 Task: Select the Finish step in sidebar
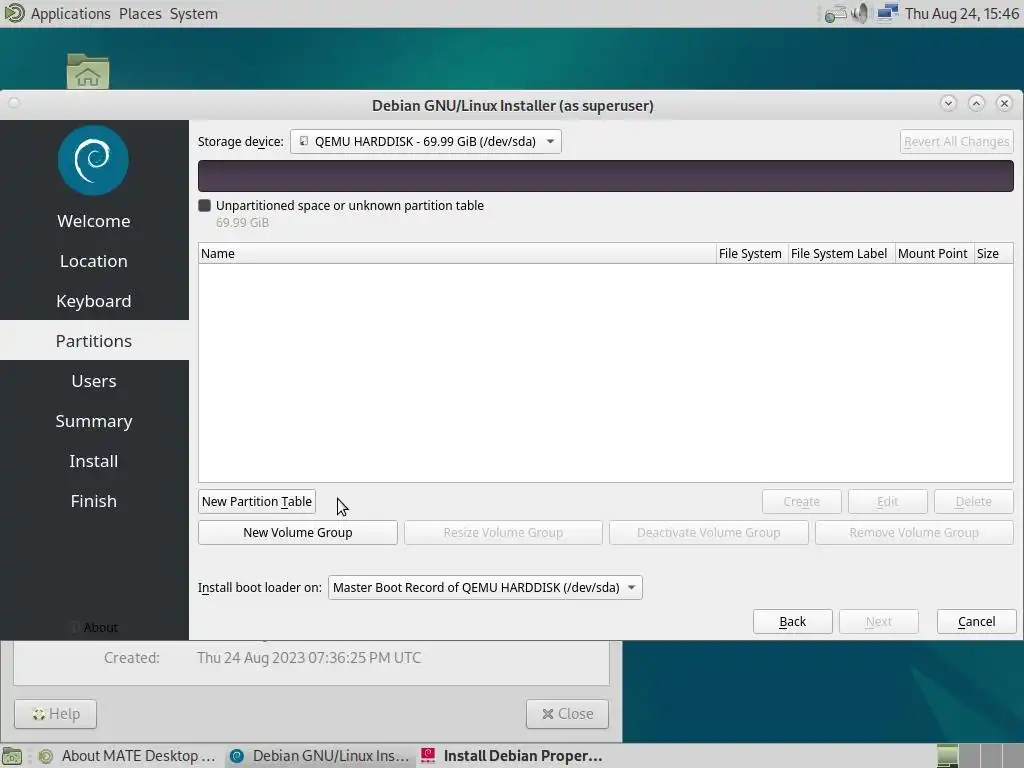[x=94, y=501]
